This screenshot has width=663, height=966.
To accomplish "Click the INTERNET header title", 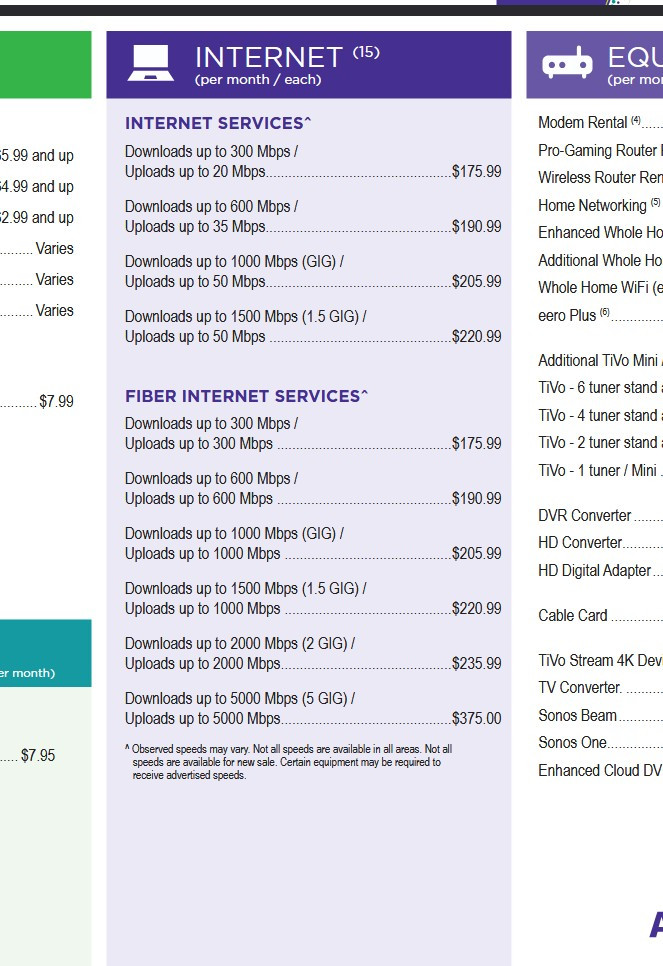I will pos(268,58).
